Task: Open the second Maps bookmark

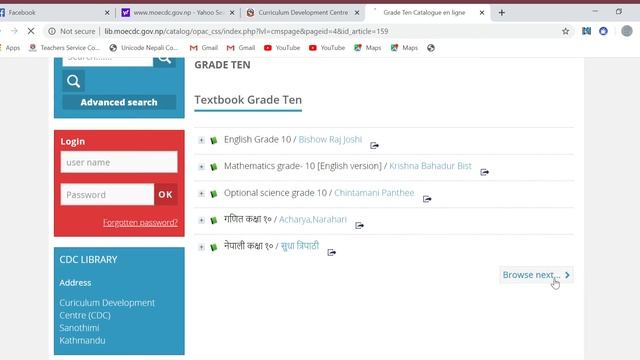Action: point(404,48)
